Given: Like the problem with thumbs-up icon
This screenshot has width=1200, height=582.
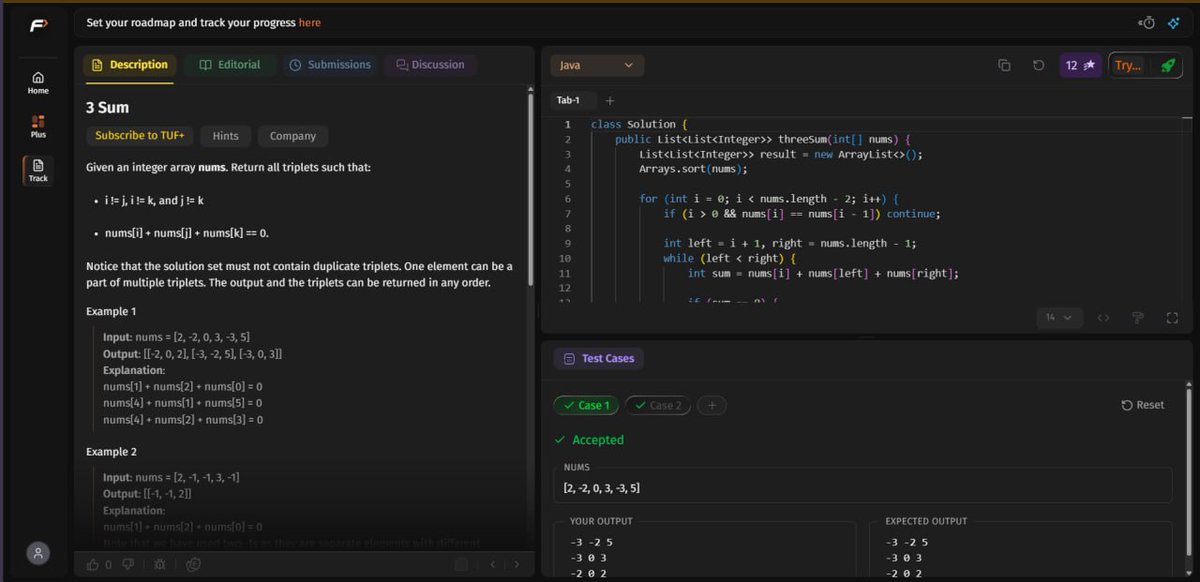Looking at the screenshot, I should click(x=93, y=564).
